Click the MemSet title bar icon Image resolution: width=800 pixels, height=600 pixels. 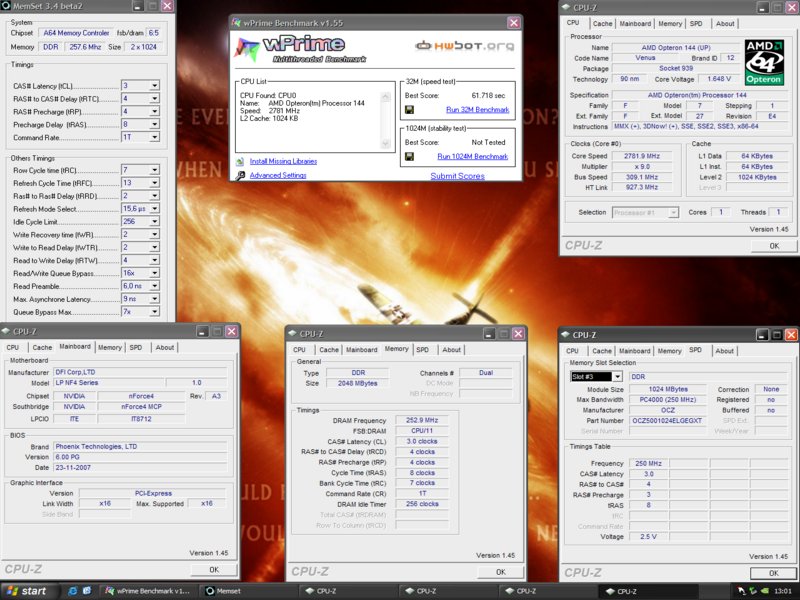click(x=6, y=6)
